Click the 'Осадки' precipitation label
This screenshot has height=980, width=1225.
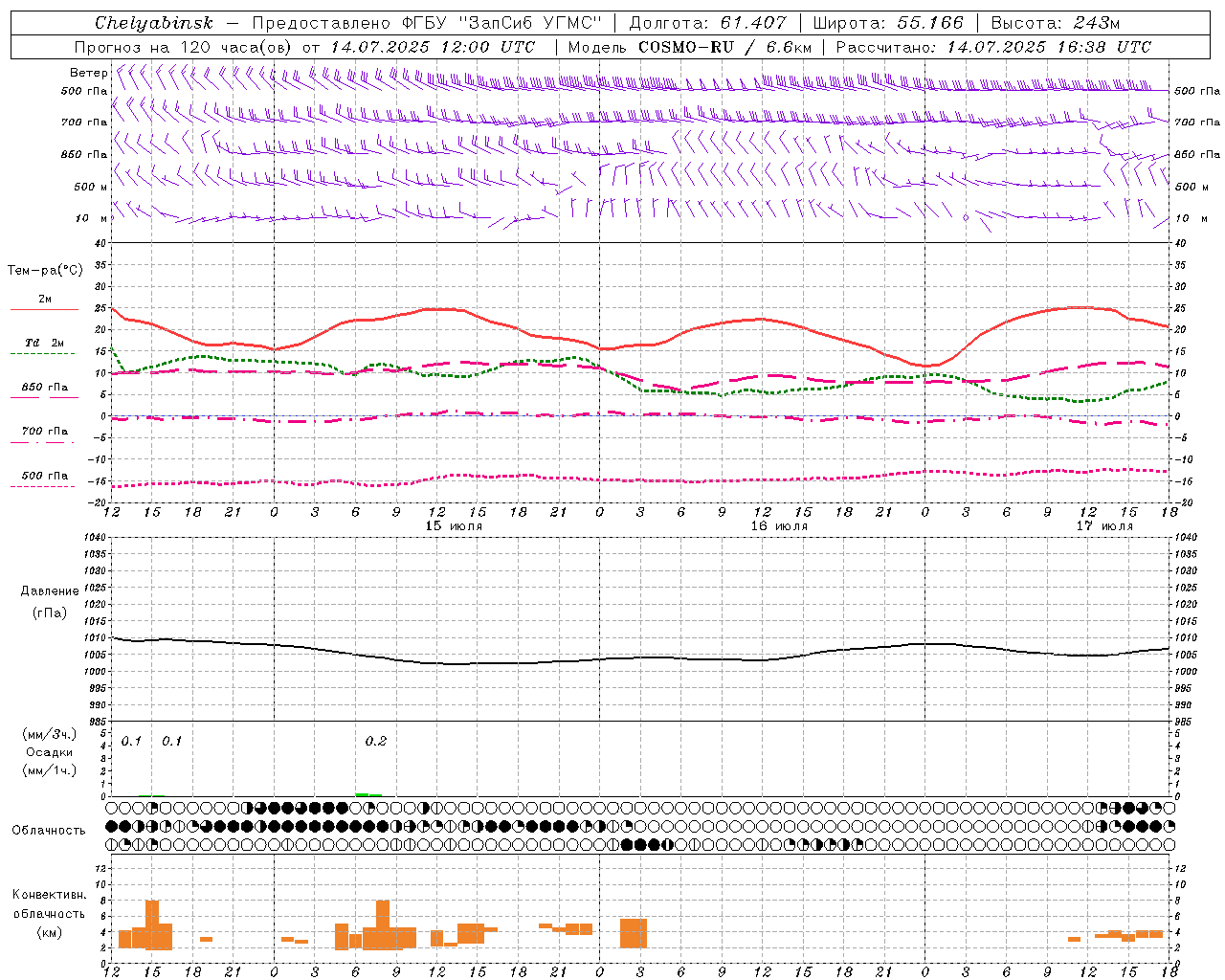[49, 752]
